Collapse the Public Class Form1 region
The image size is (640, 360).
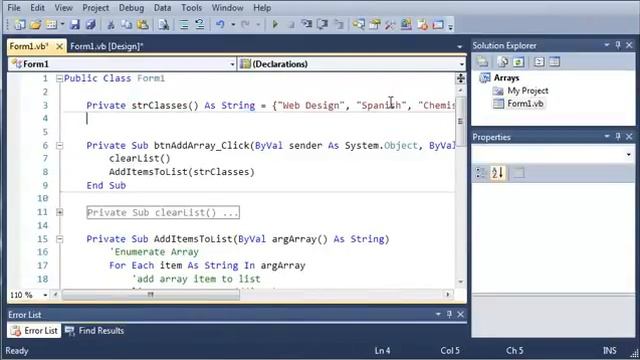pyautogui.click(x=60, y=78)
